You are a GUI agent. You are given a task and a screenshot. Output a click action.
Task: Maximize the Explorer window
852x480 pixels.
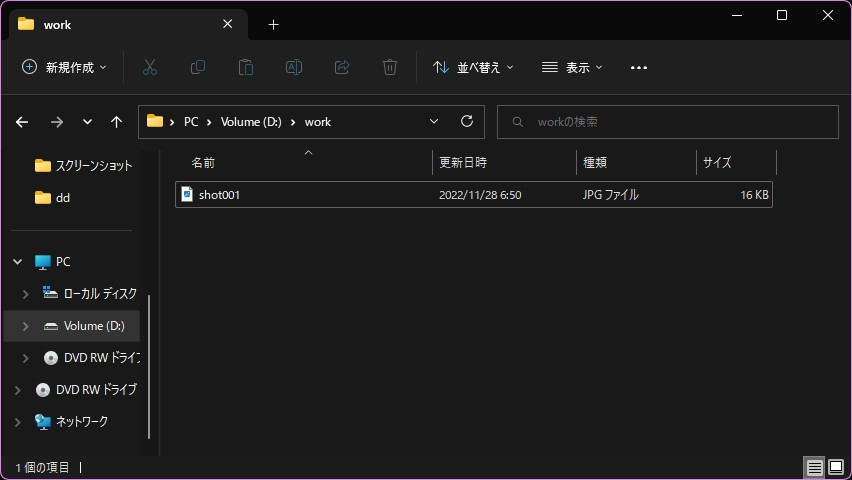tap(782, 15)
